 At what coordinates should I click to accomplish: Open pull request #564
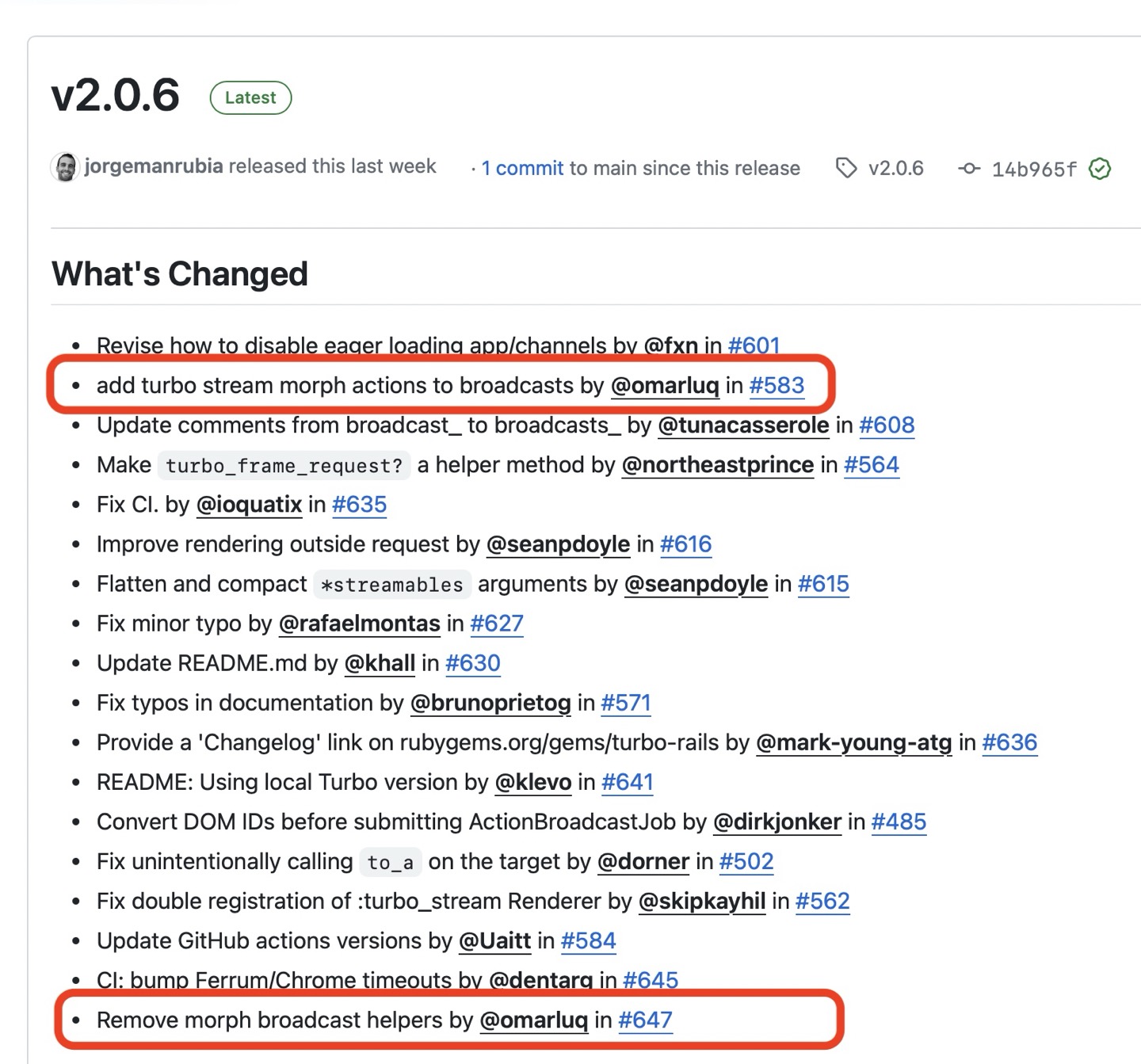[871, 465]
